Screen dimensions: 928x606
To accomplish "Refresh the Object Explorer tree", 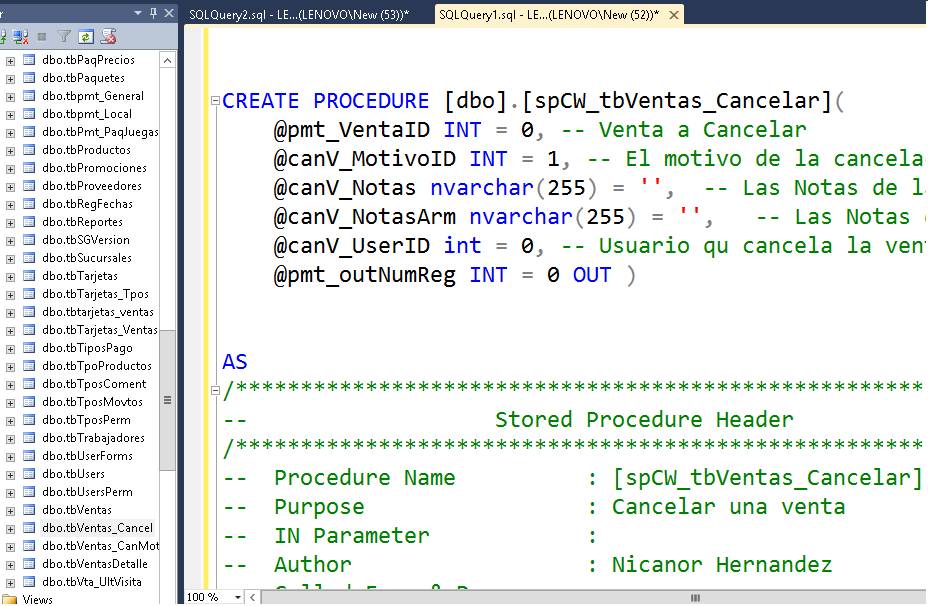I will click(86, 36).
